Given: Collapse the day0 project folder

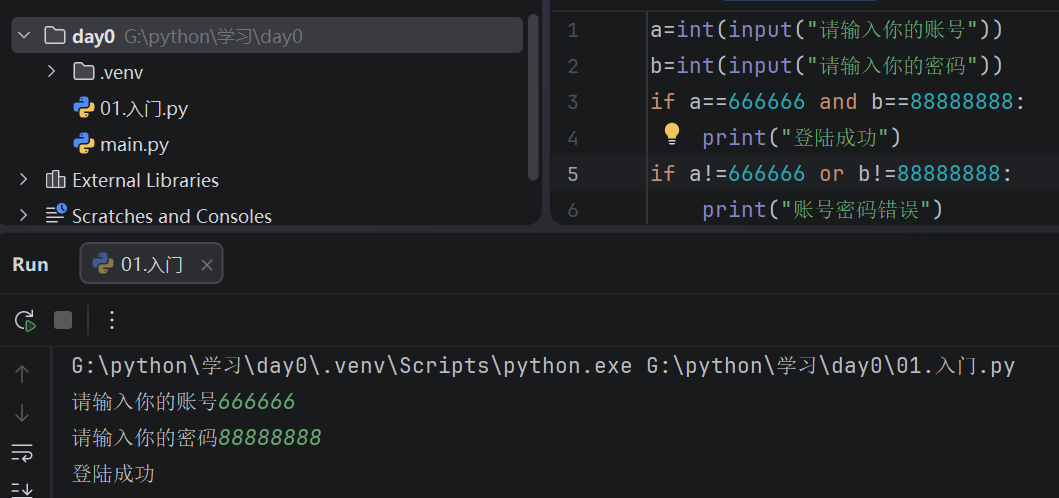Looking at the screenshot, I should pos(24,36).
